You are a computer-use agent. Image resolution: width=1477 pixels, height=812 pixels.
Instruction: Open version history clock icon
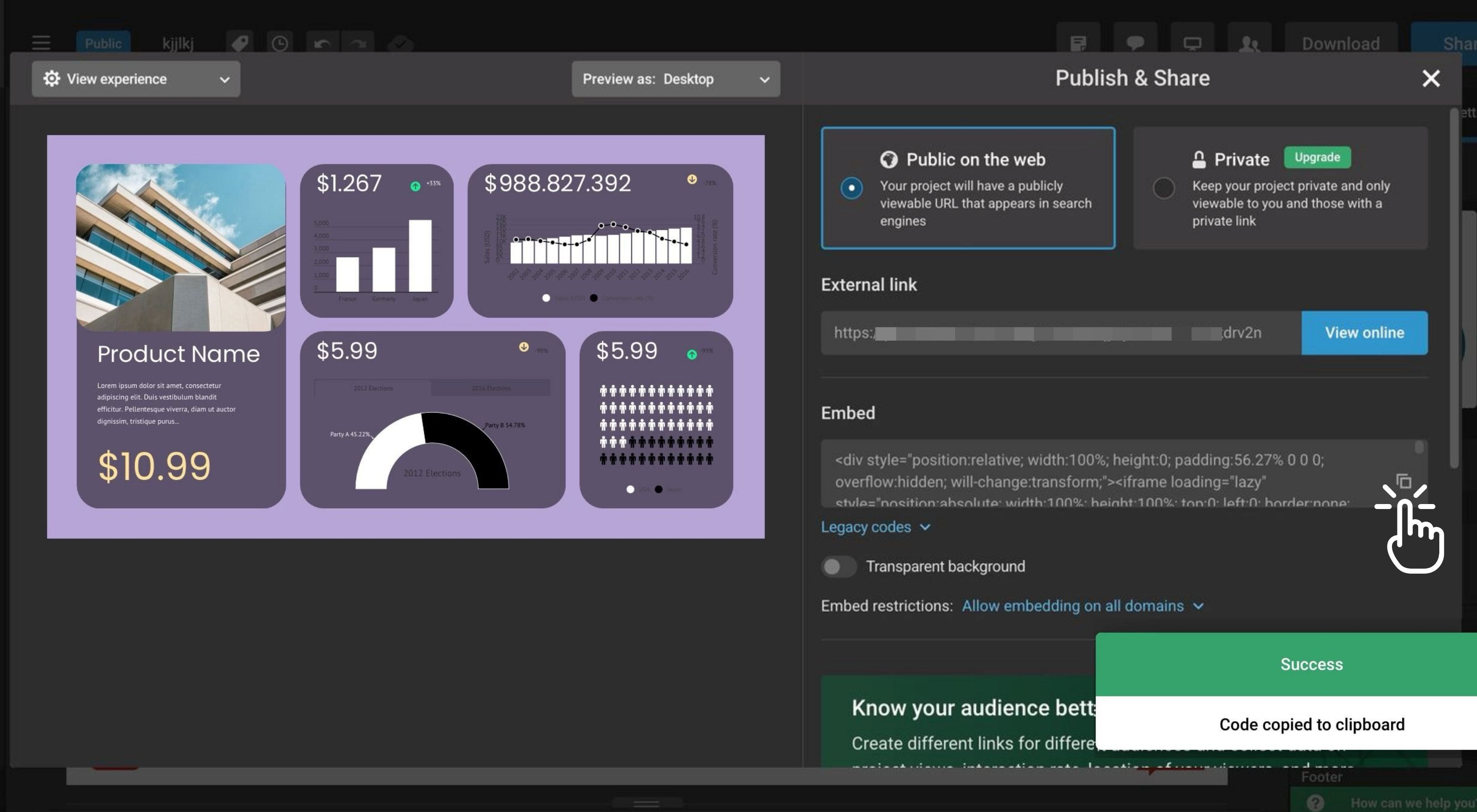280,43
